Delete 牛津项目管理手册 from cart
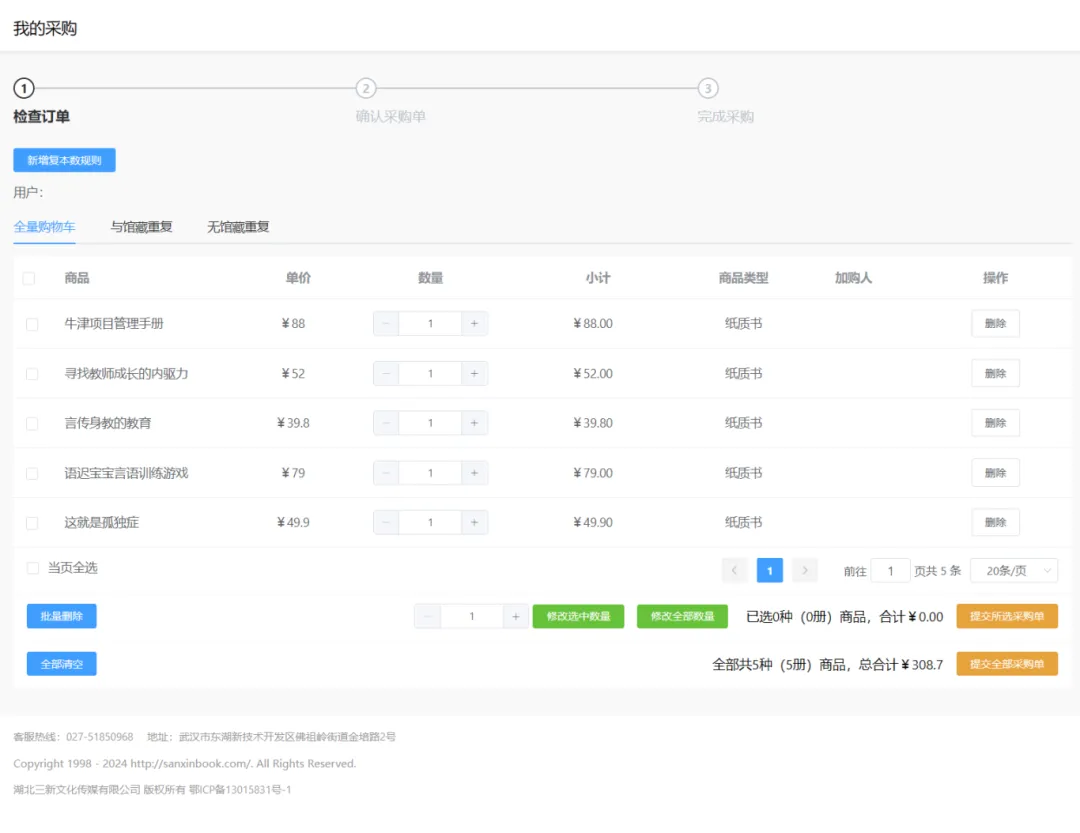This screenshot has height=833, width=1080. tap(995, 323)
